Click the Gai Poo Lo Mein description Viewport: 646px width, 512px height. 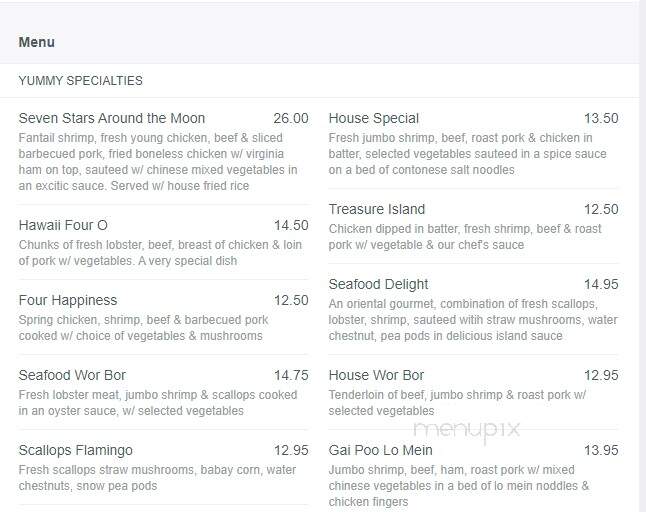pyautogui.click(x=459, y=486)
